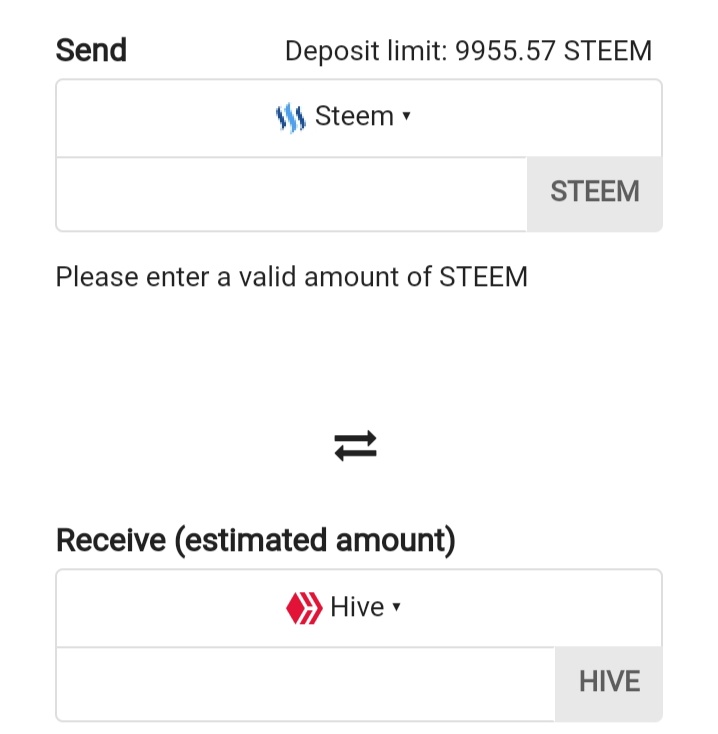Select the Steem currency name text
718x734 pixels.
(x=354, y=116)
